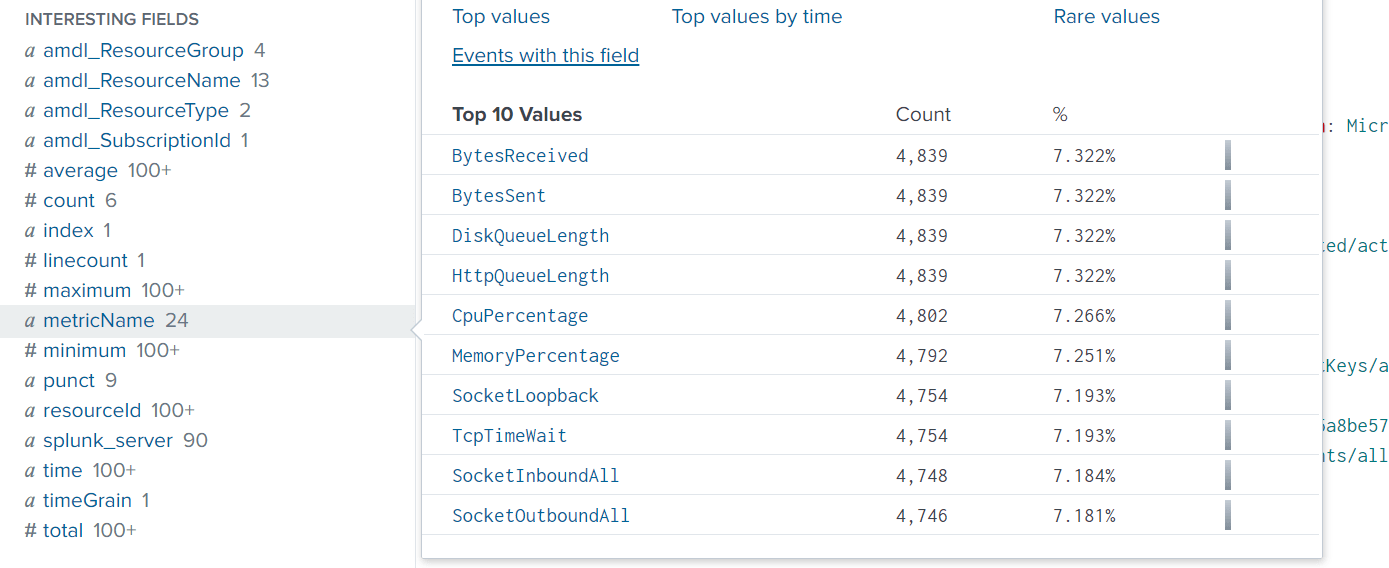Image resolution: width=1389 pixels, height=568 pixels.
Task: Filter by SocketLoopback value
Action: [x=525, y=396]
